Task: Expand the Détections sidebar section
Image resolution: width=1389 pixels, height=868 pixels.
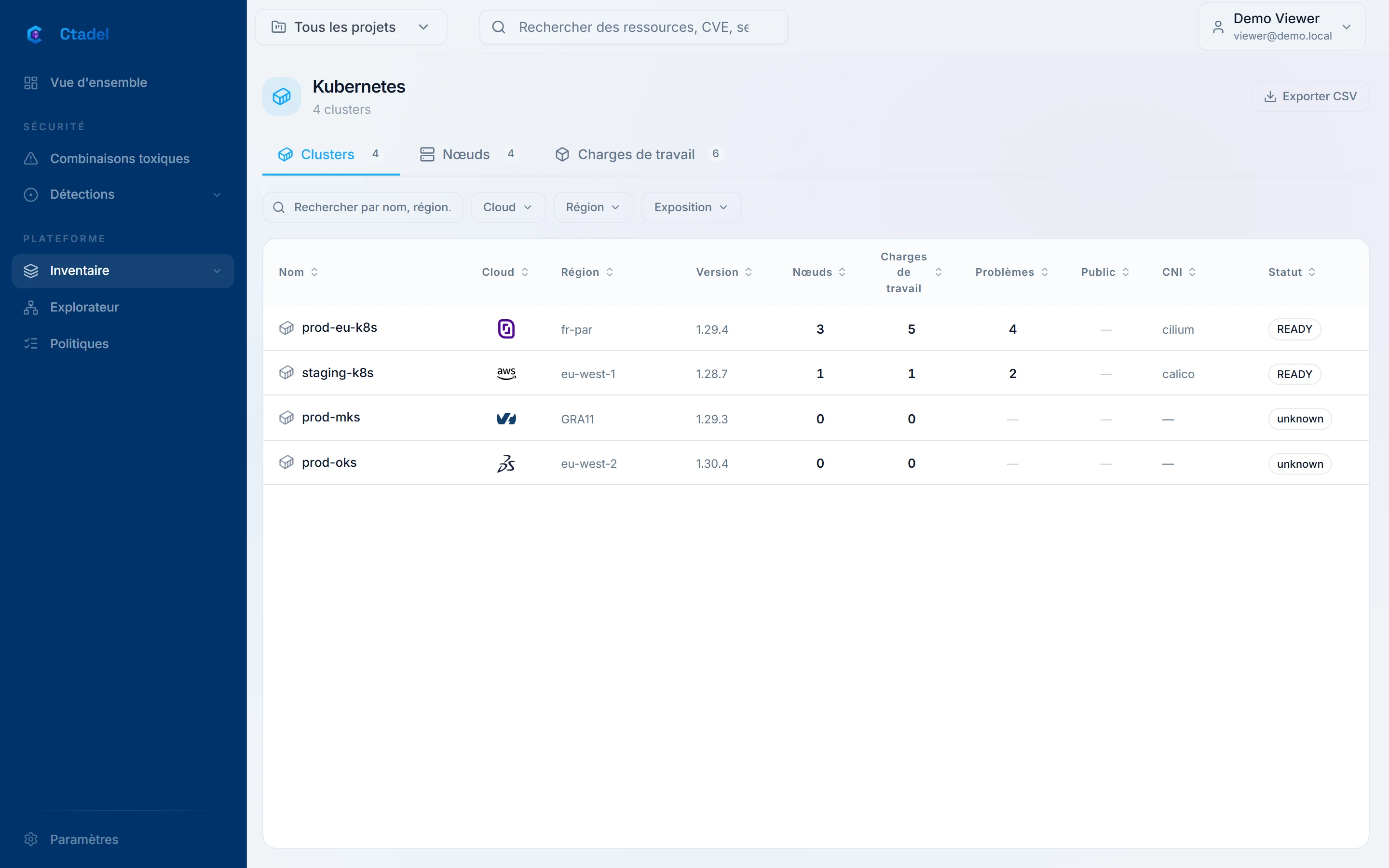Action: [123, 195]
